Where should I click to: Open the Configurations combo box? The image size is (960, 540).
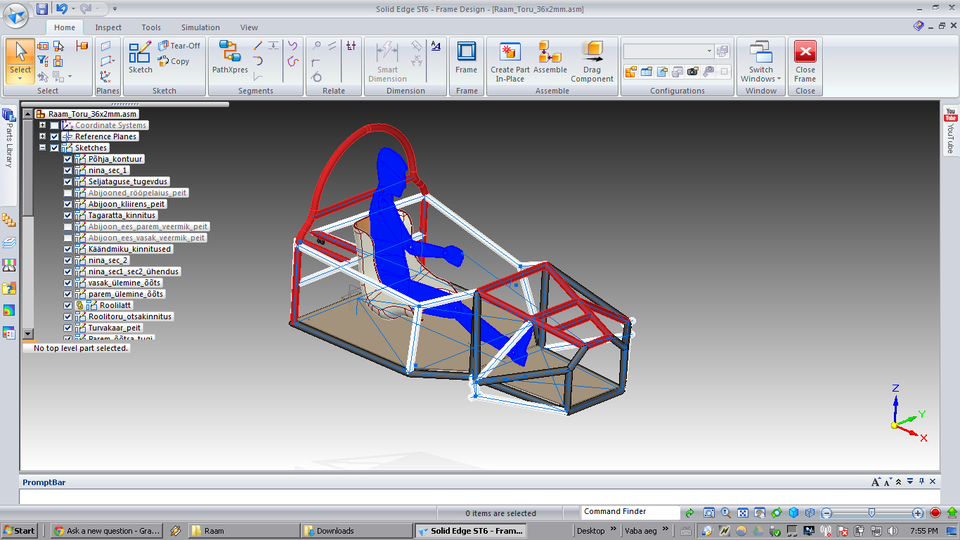coord(669,51)
